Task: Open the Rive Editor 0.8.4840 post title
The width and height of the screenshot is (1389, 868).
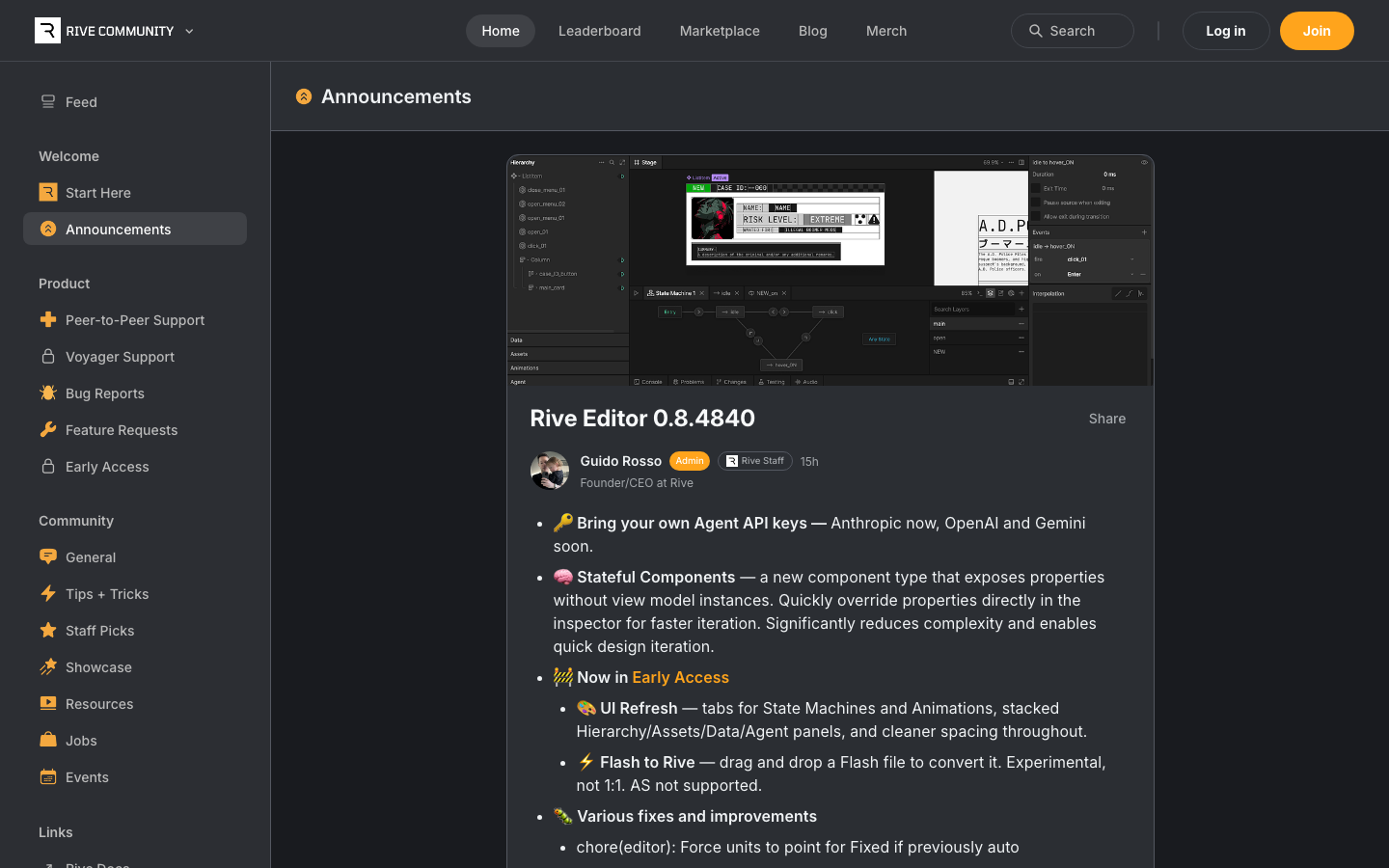Action: [642, 418]
